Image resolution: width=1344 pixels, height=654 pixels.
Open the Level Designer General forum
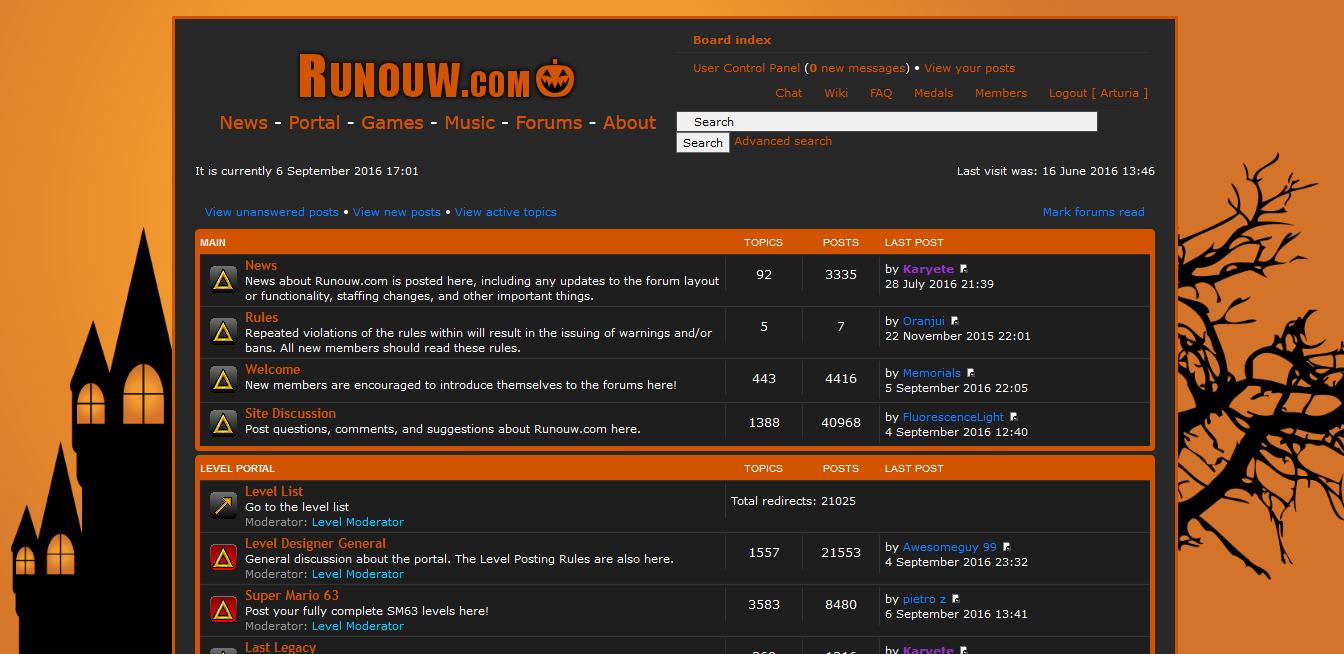coord(315,544)
